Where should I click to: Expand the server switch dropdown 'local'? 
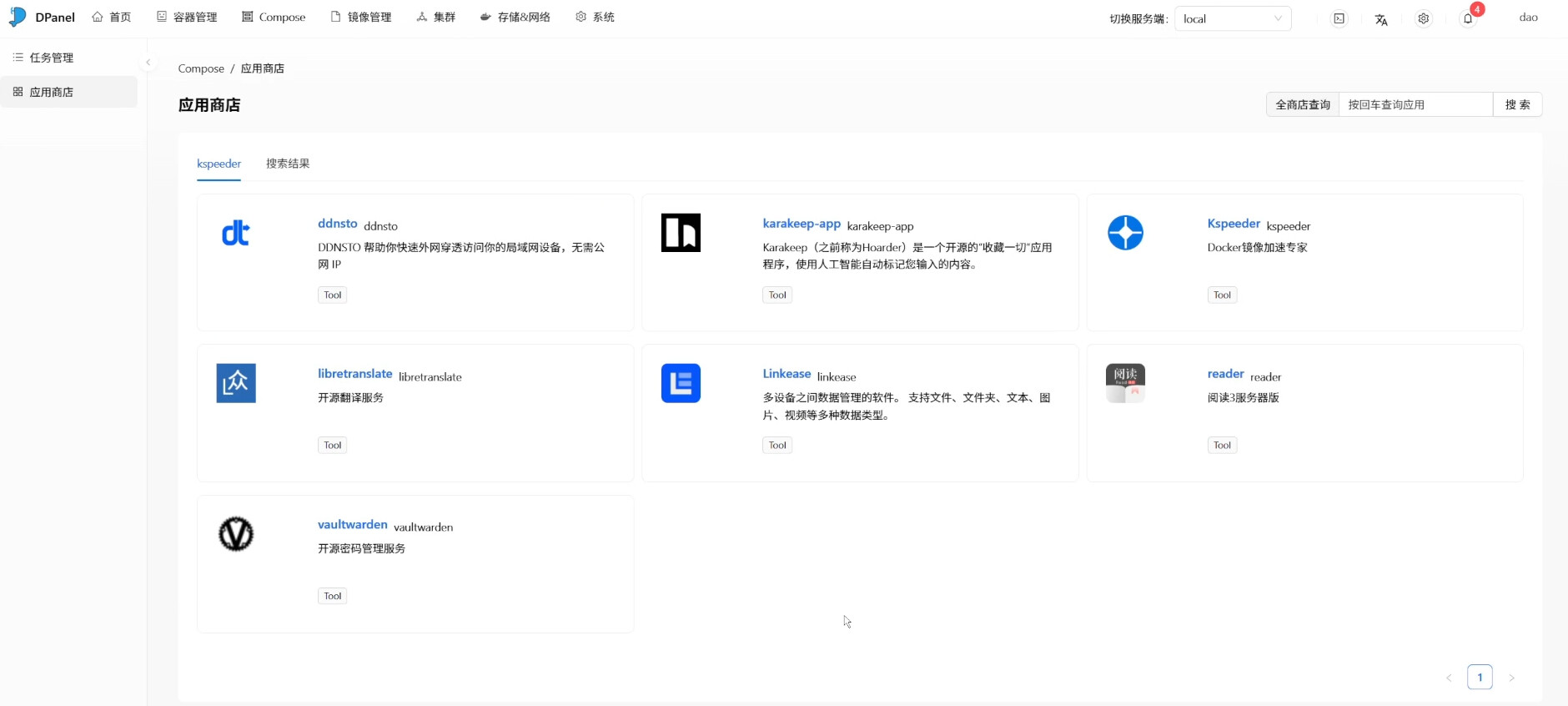(1232, 18)
